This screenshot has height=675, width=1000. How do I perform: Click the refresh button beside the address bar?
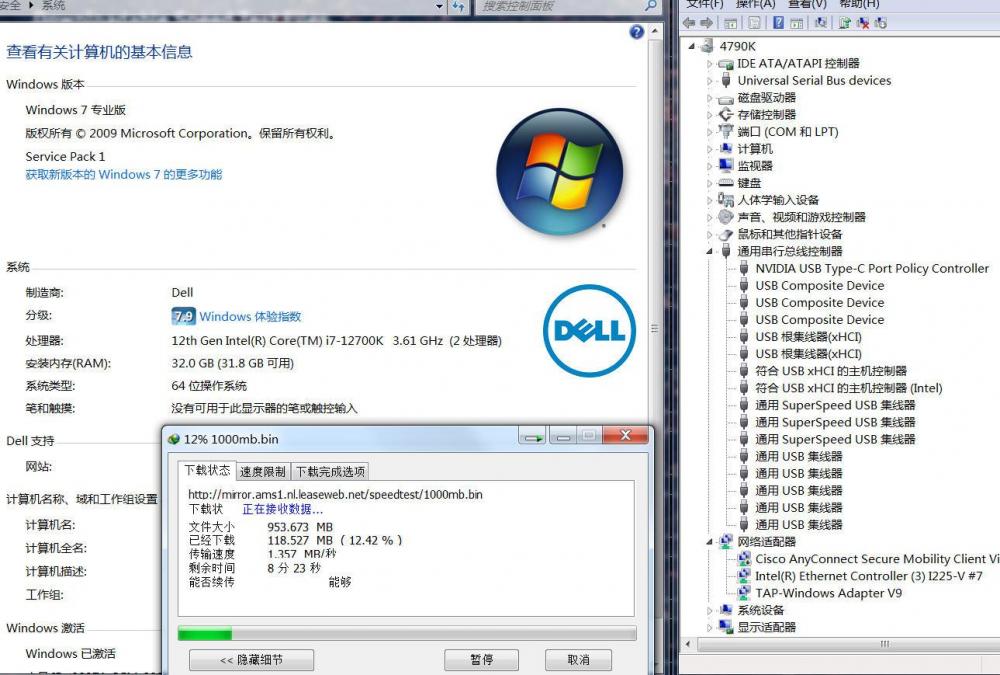(458, 6)
